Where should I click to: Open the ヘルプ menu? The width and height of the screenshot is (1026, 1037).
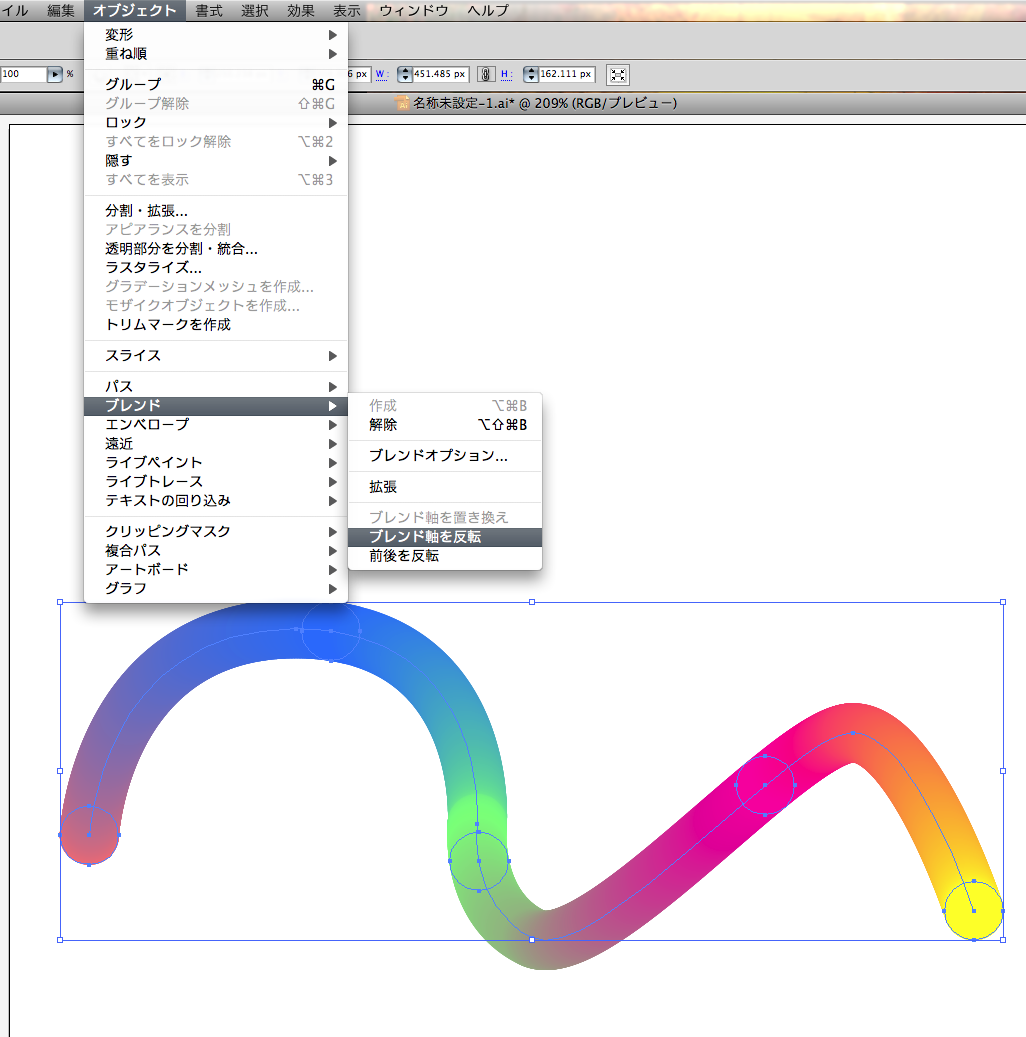coord(488,11)
